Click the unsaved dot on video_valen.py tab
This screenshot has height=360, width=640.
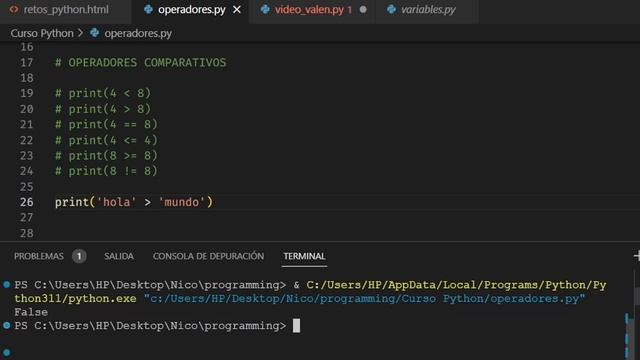point(363,9)
